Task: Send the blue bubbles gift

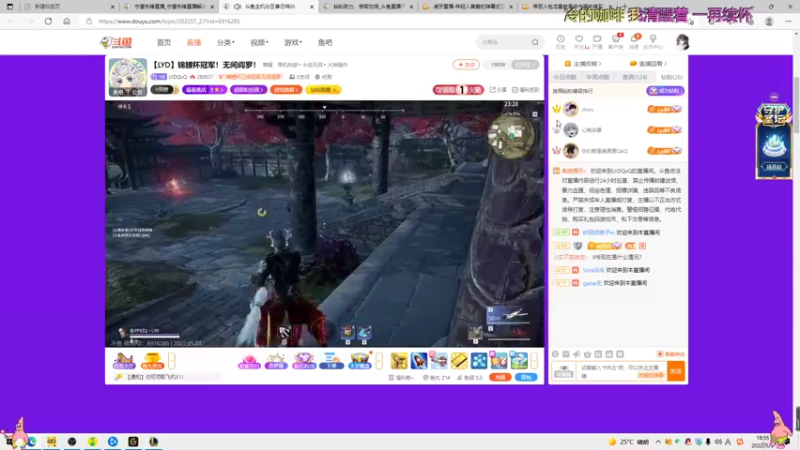Action: [479, 361]
